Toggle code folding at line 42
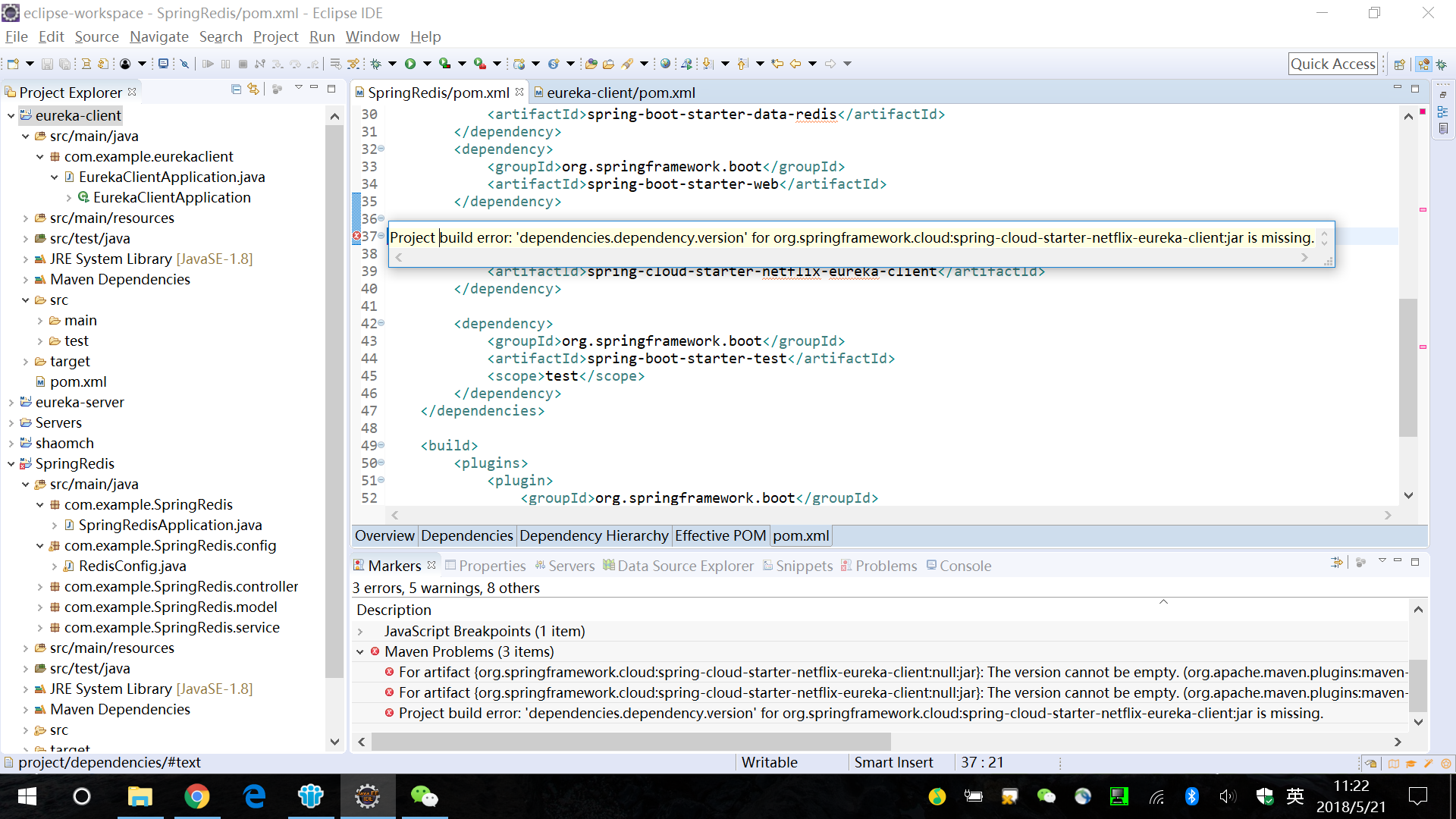This screenshot has height=819, width=1456. click(x=381, y=323)
